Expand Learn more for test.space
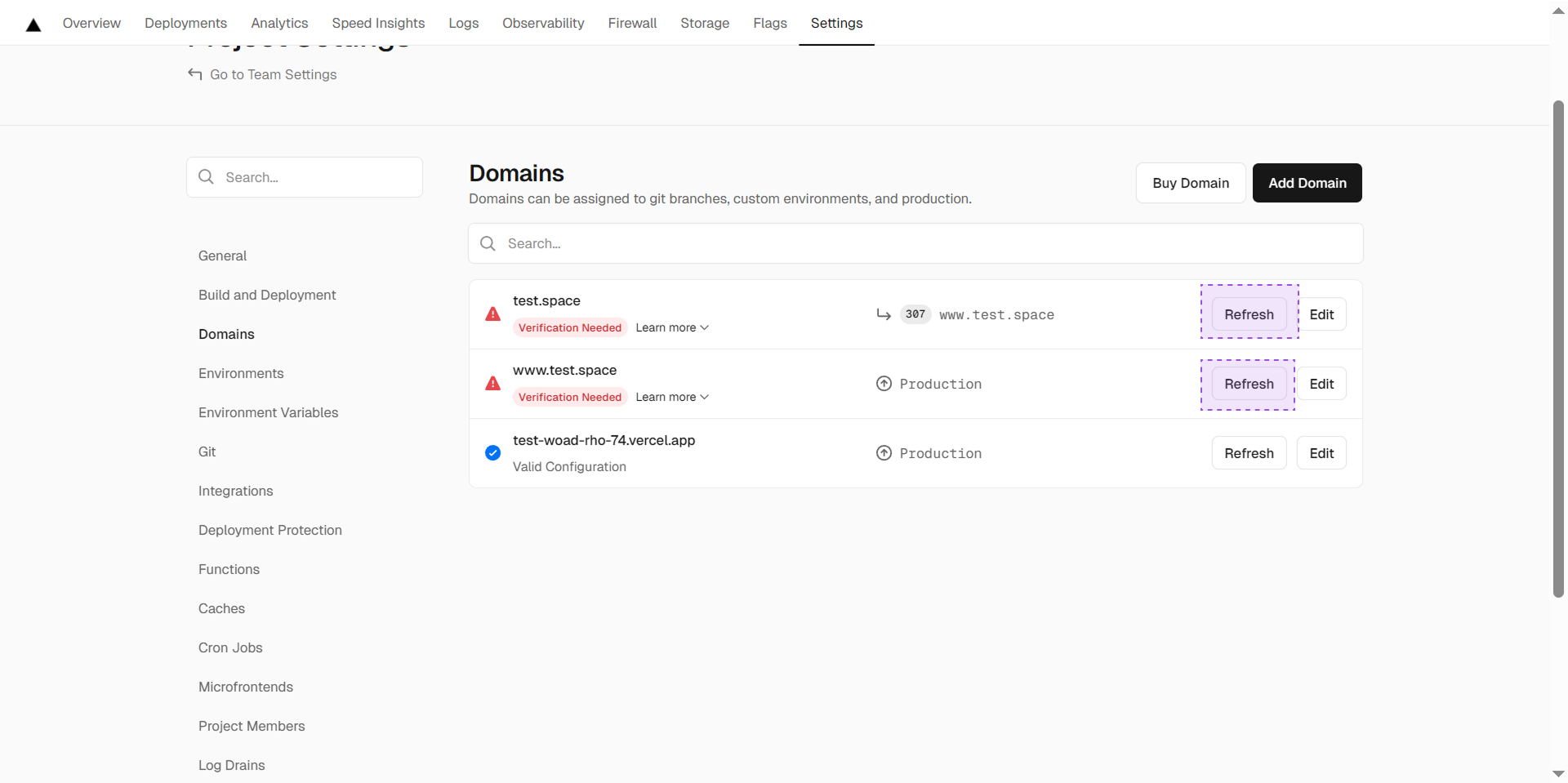 (x=672, y=327)
